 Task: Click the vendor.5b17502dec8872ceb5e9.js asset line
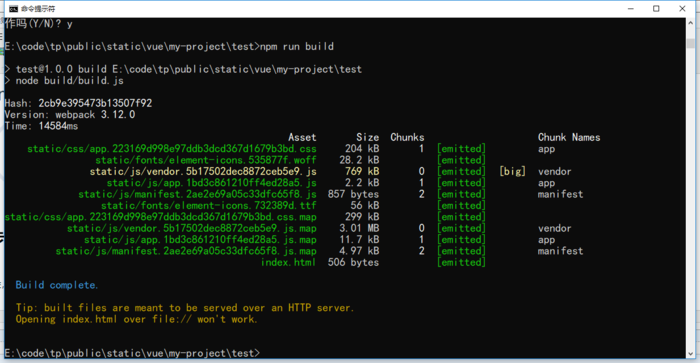click(x=203, y=171)
